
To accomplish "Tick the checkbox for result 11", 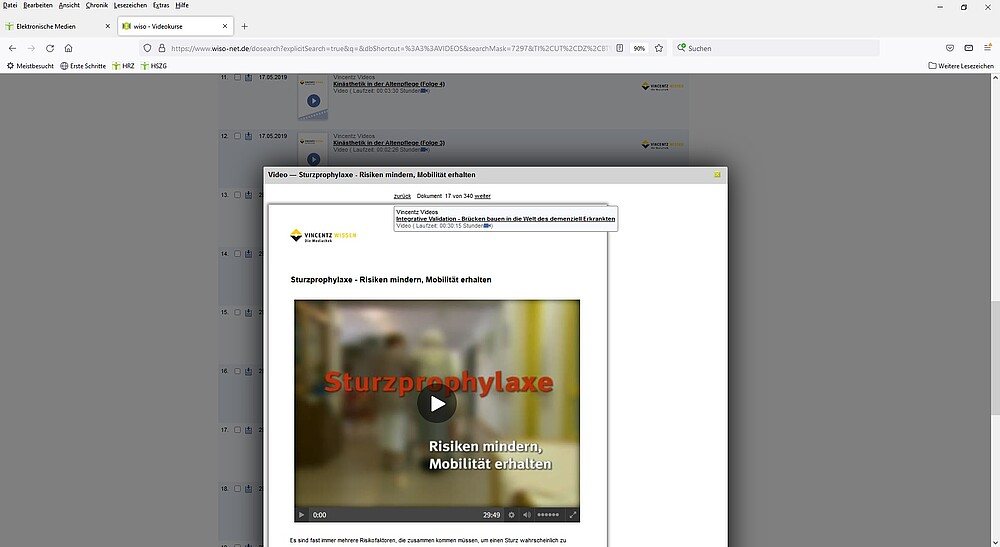I will 237,78.
